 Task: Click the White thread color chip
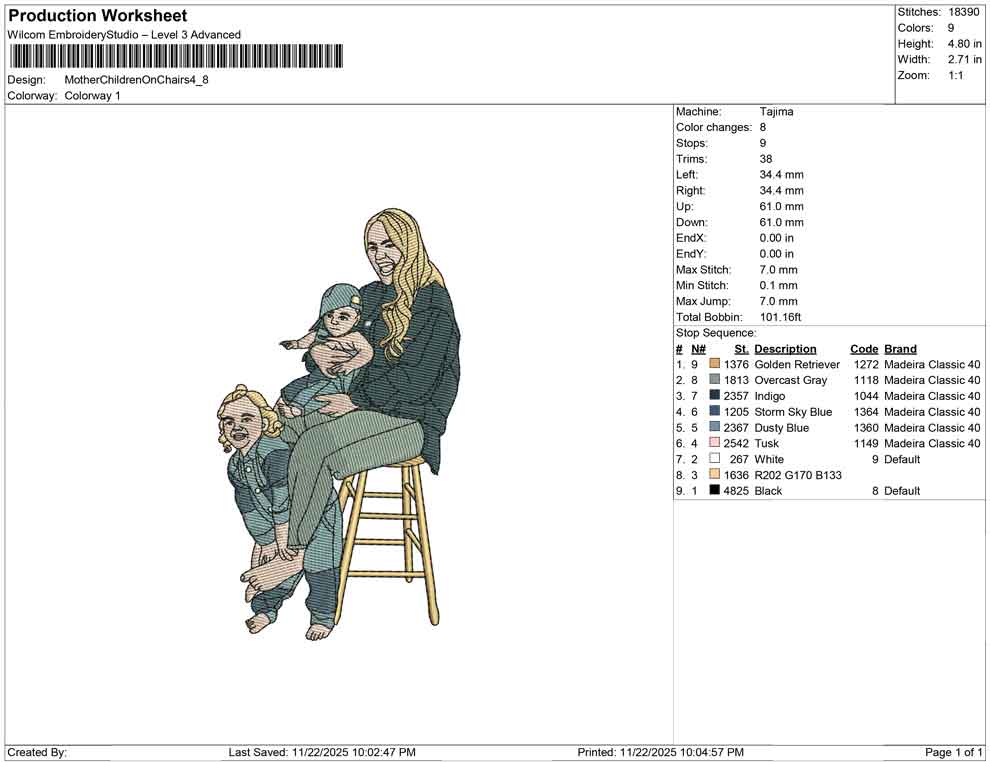point(714,459)
